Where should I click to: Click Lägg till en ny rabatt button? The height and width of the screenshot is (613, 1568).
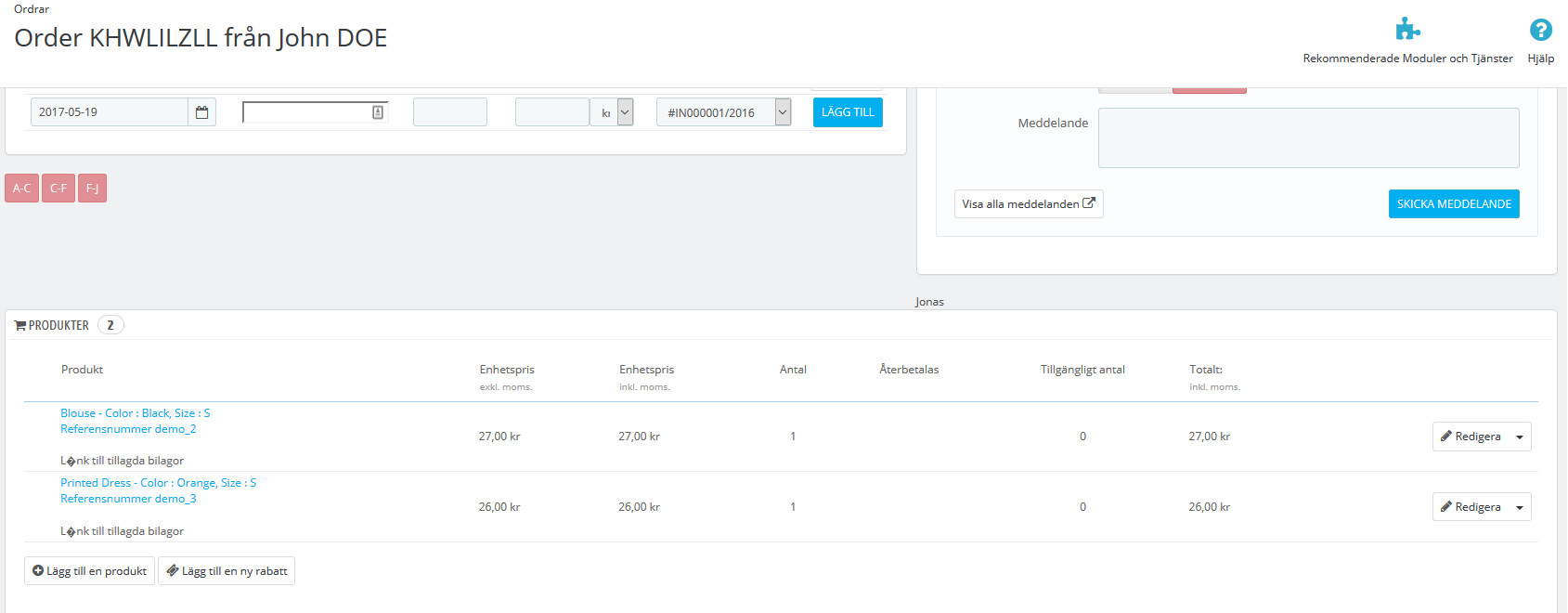coord(227,571)
